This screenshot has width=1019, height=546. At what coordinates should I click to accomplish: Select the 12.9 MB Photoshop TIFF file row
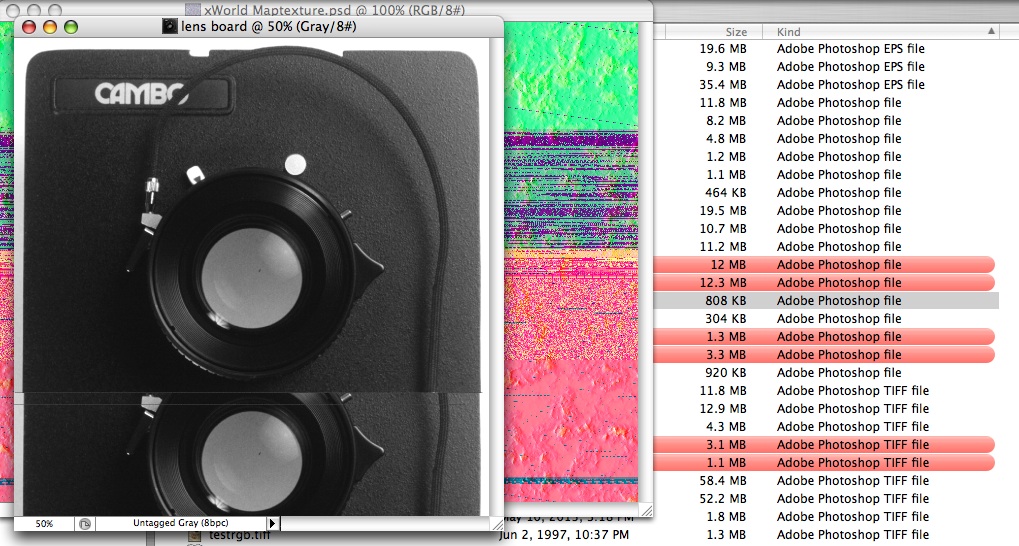[826, 409]
